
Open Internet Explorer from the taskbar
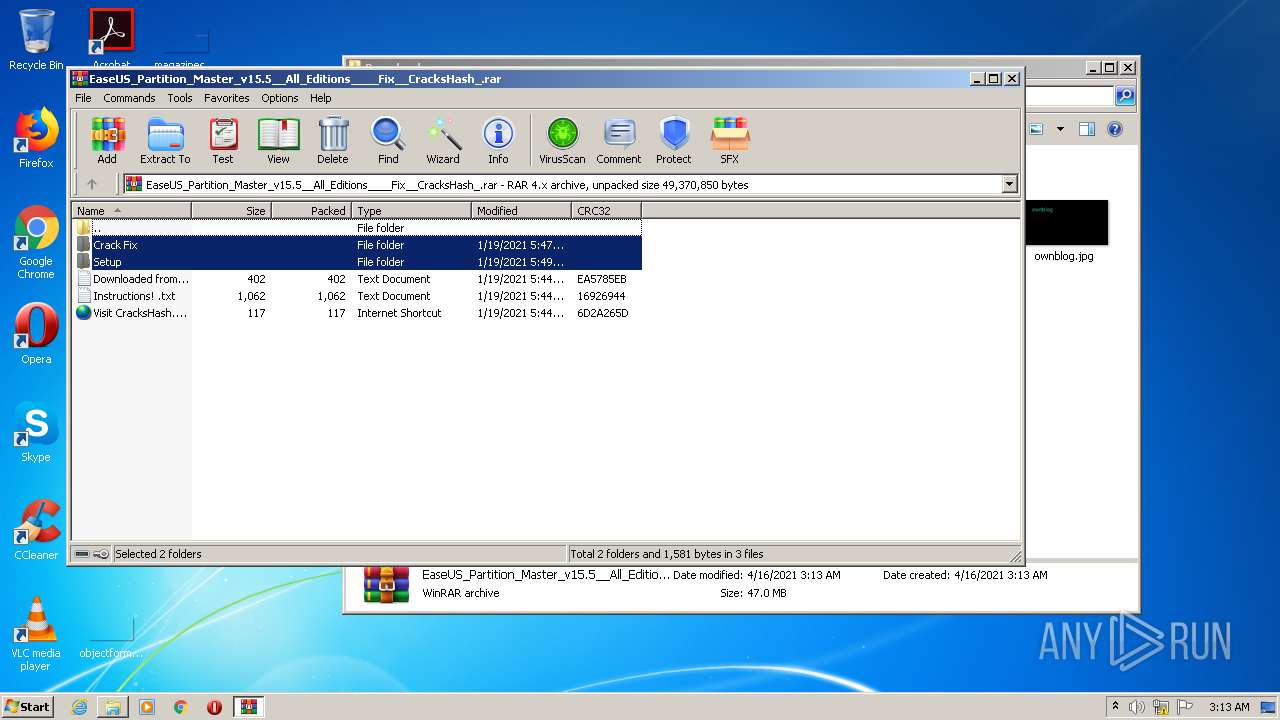[79, 707]
